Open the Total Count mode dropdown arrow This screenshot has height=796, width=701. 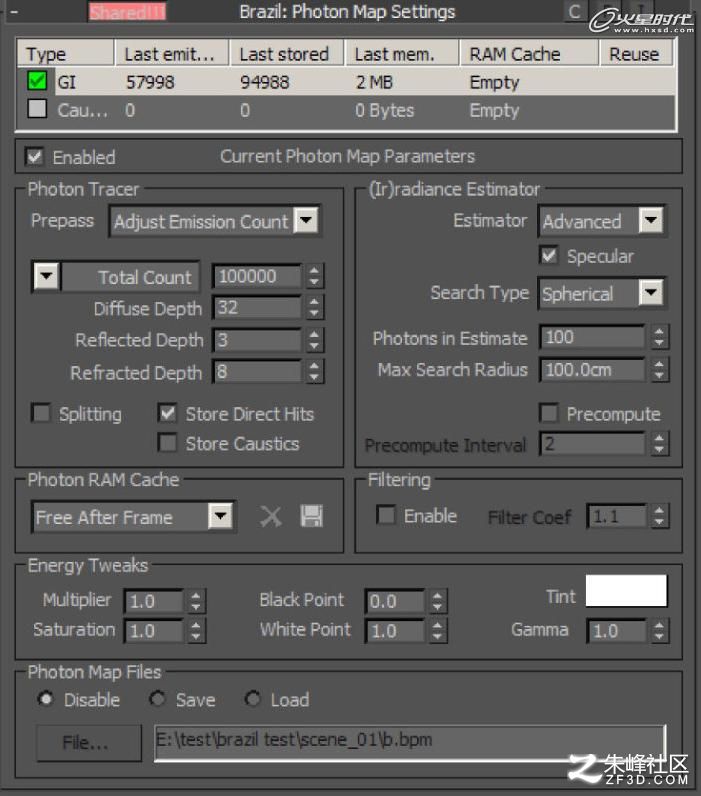tap(47, 277)
